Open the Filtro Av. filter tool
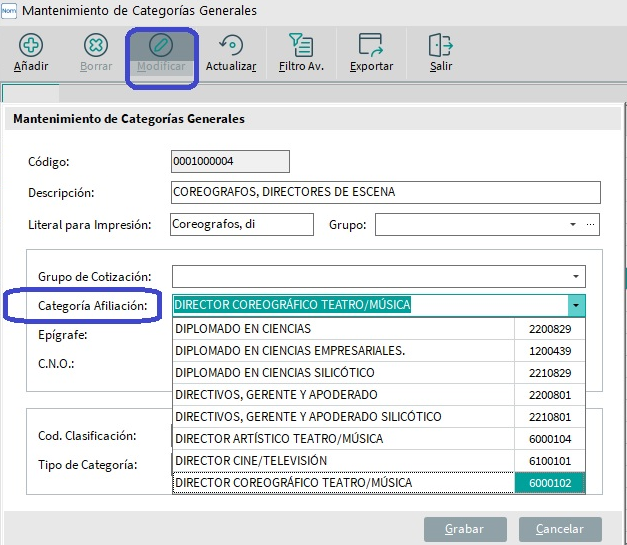Viewport: 627px width, 545px height. 300,45
